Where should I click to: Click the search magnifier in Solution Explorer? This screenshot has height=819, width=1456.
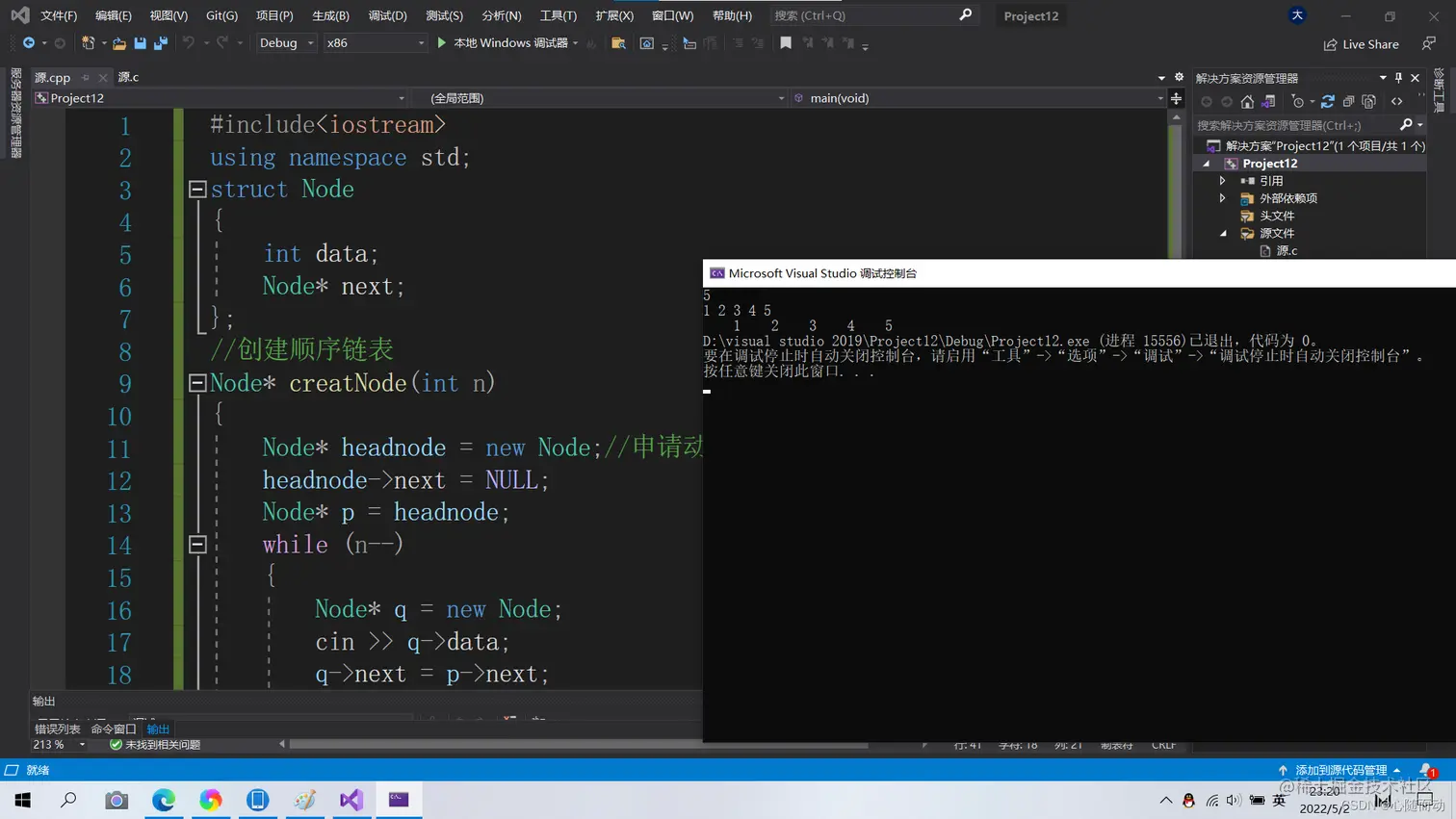(1406, 125)
